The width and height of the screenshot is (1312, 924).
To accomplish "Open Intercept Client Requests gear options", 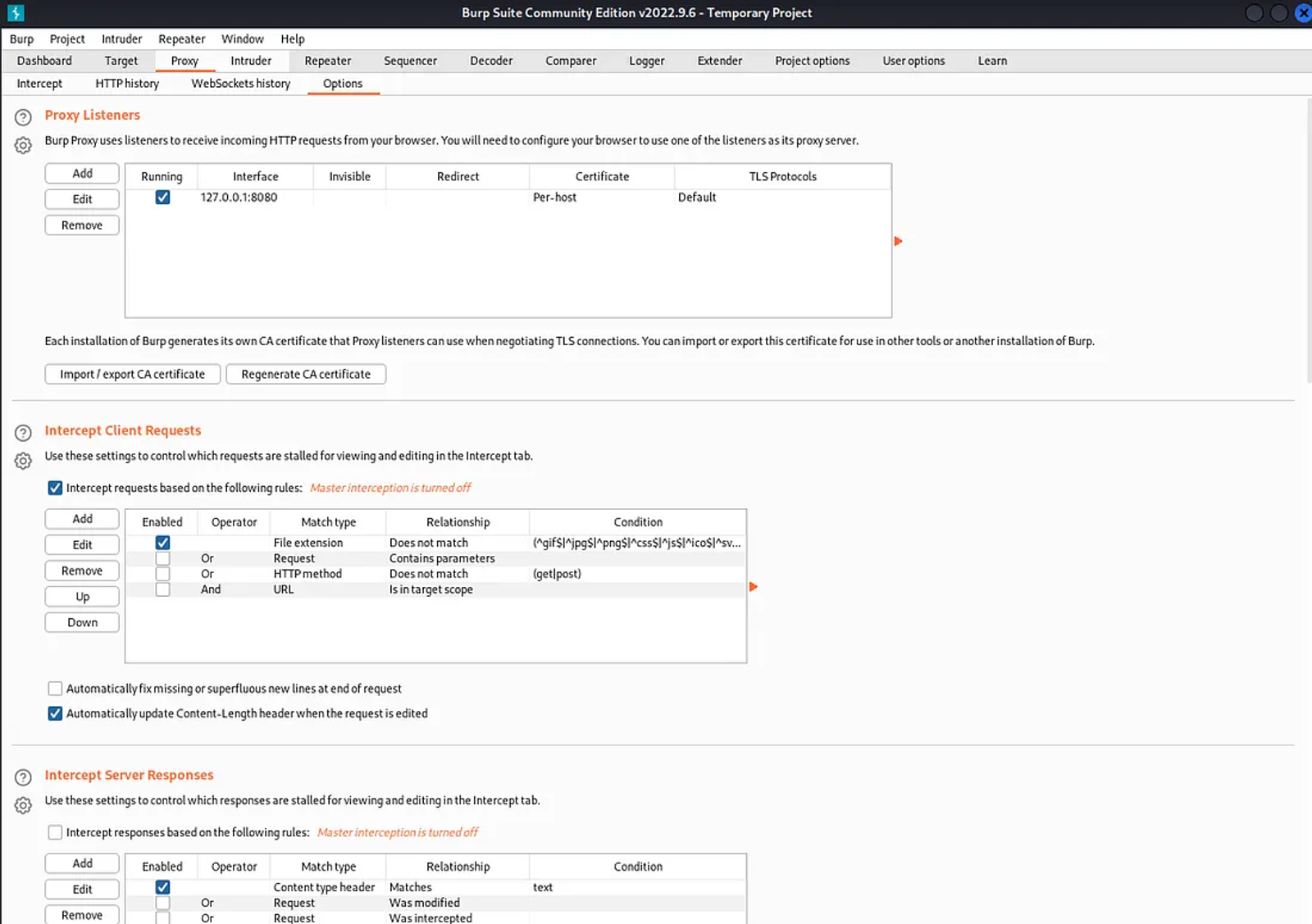I will pyautogui.click(x=23, y=461).
